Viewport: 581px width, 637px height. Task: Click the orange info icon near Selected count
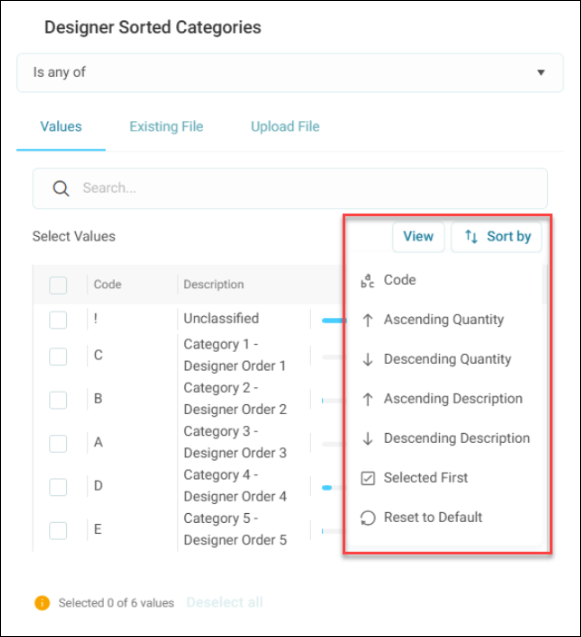(42, 603)
